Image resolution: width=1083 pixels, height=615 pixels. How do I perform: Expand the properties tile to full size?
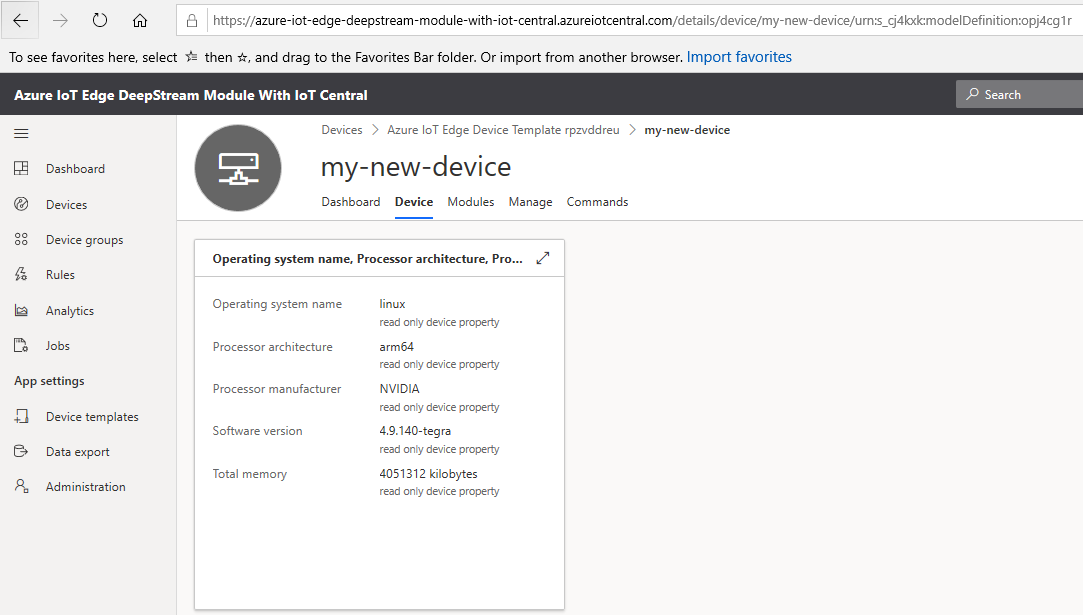tap(543, 258)
